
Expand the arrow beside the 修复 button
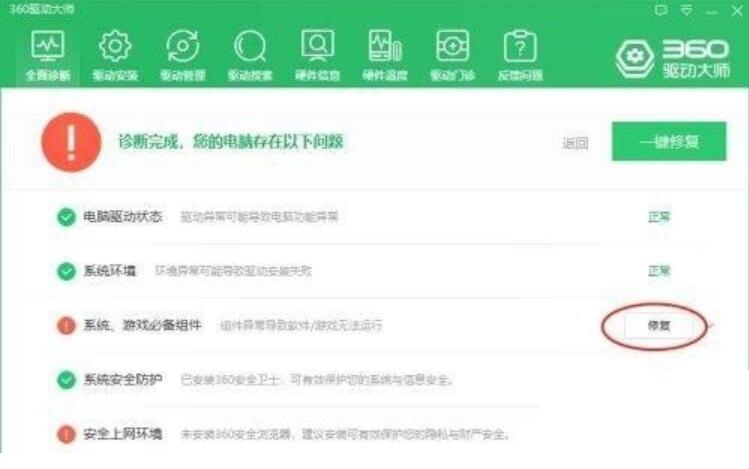tap(711, 326)
